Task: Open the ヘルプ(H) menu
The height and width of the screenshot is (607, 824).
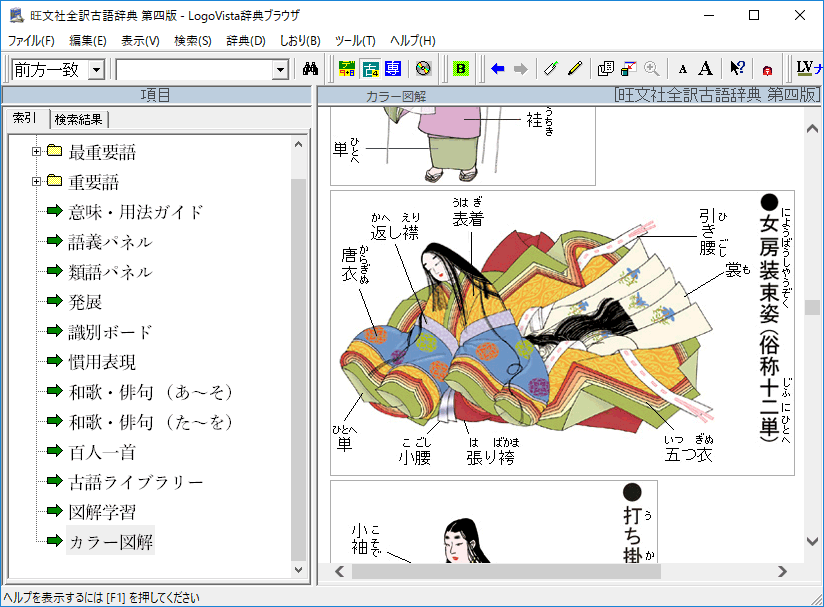Action: click(x=413, y=41)
